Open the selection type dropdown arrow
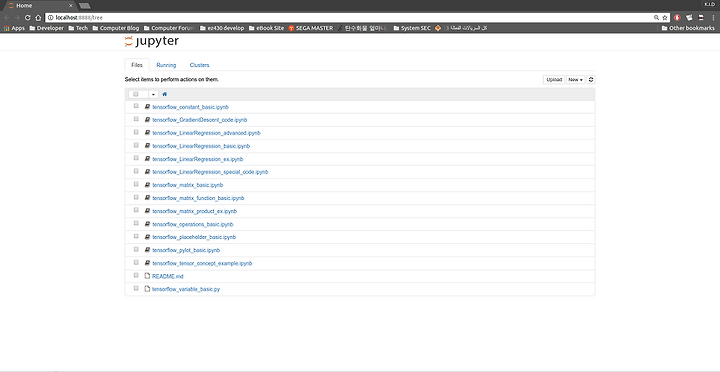 [x=153, y=94]
